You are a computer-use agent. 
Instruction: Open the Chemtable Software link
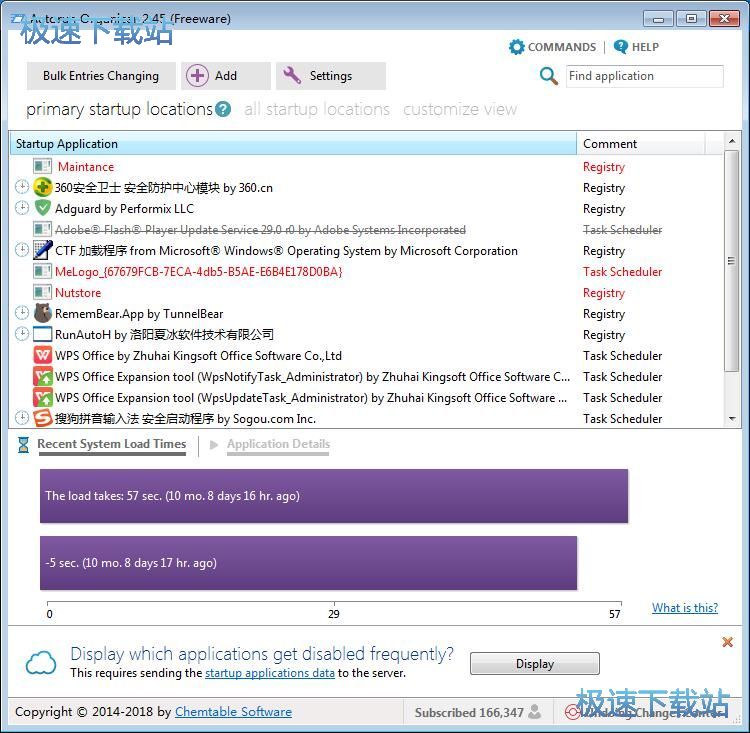click(233, 711)
